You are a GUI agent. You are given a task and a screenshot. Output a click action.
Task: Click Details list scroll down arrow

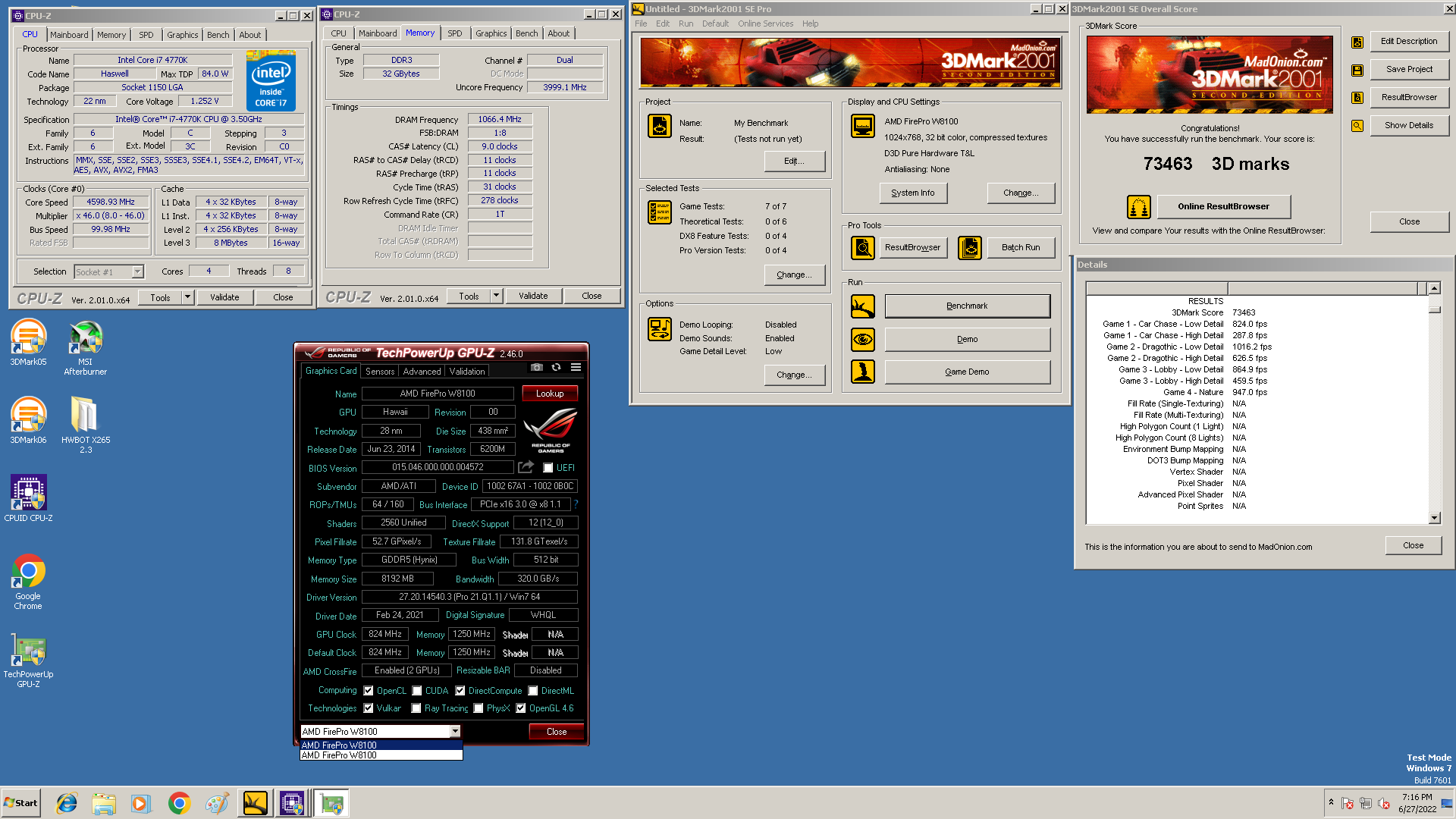[x=1434, y=518]
